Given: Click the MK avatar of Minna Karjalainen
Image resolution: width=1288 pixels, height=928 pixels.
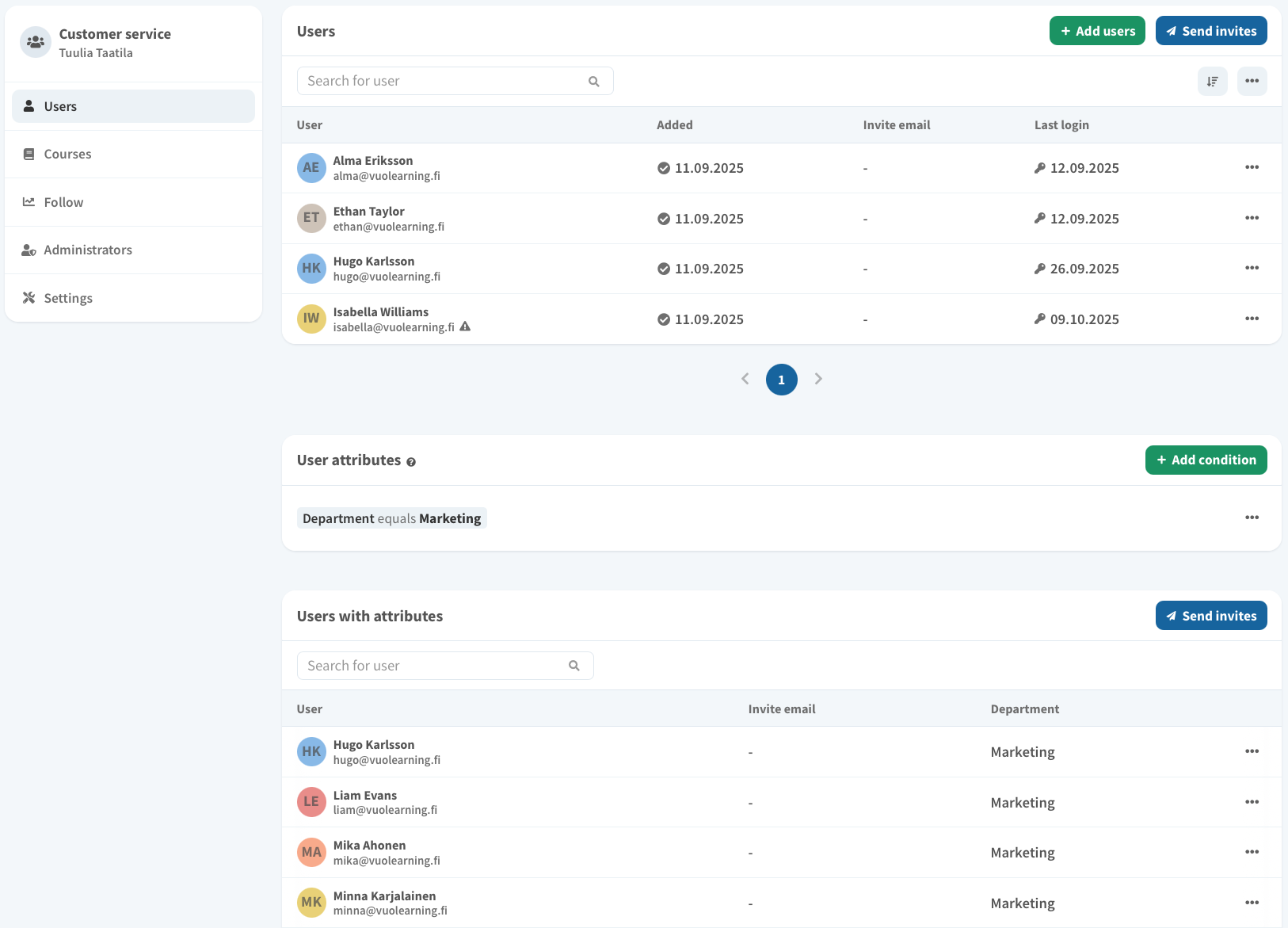Looking at the screenshot, I should tap(311, 903).
